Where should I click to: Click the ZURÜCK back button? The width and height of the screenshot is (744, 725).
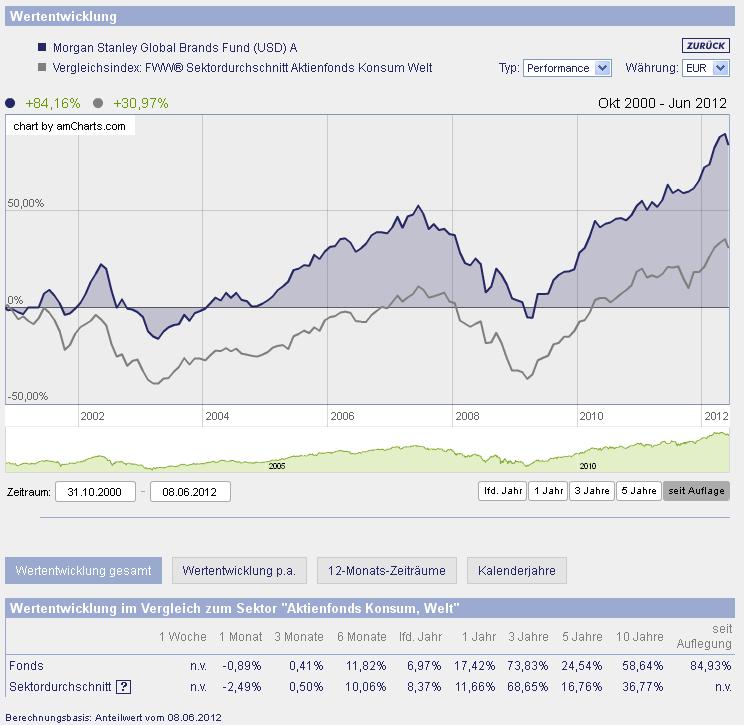pyautogui.click(x=705, y=46)
